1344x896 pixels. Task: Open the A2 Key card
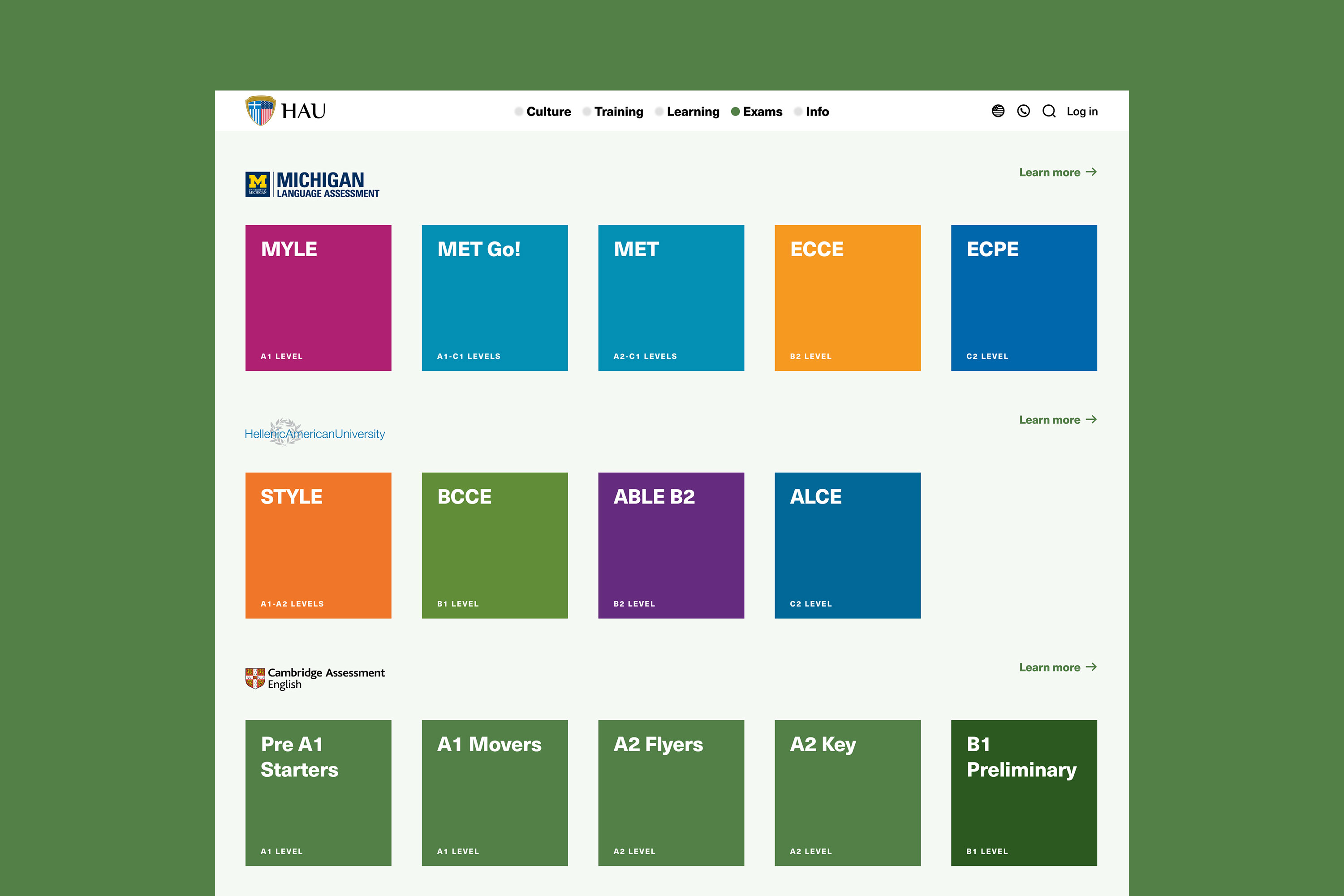(x=848, y=793)
